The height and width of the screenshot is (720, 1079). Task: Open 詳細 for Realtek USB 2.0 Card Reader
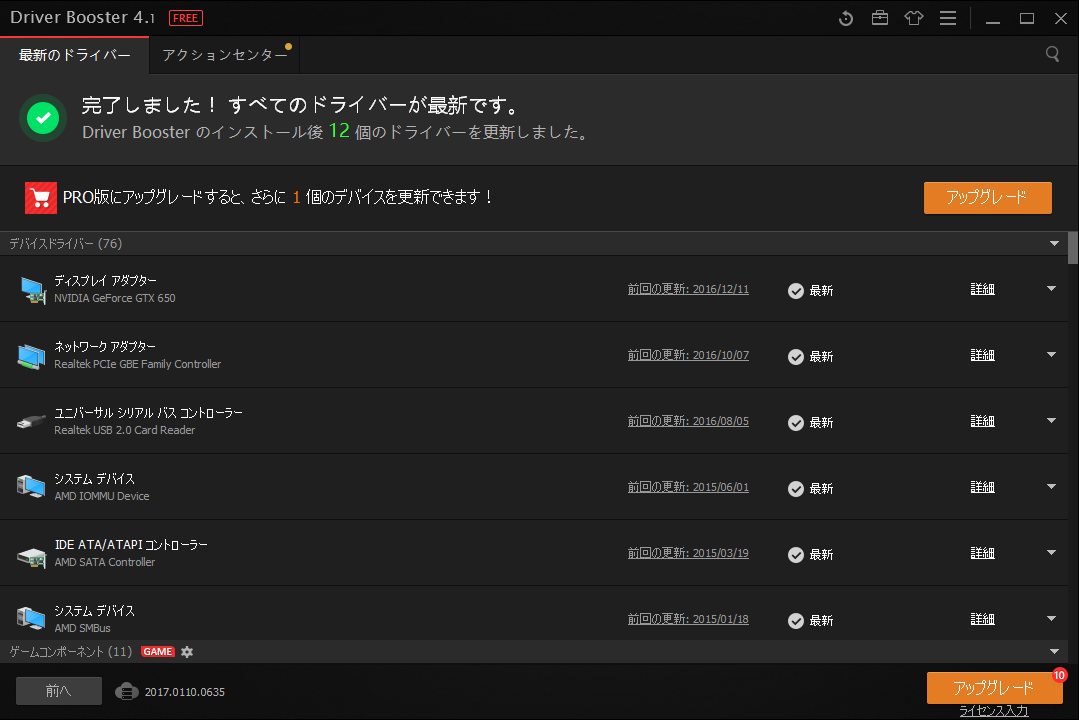(983, 421)
